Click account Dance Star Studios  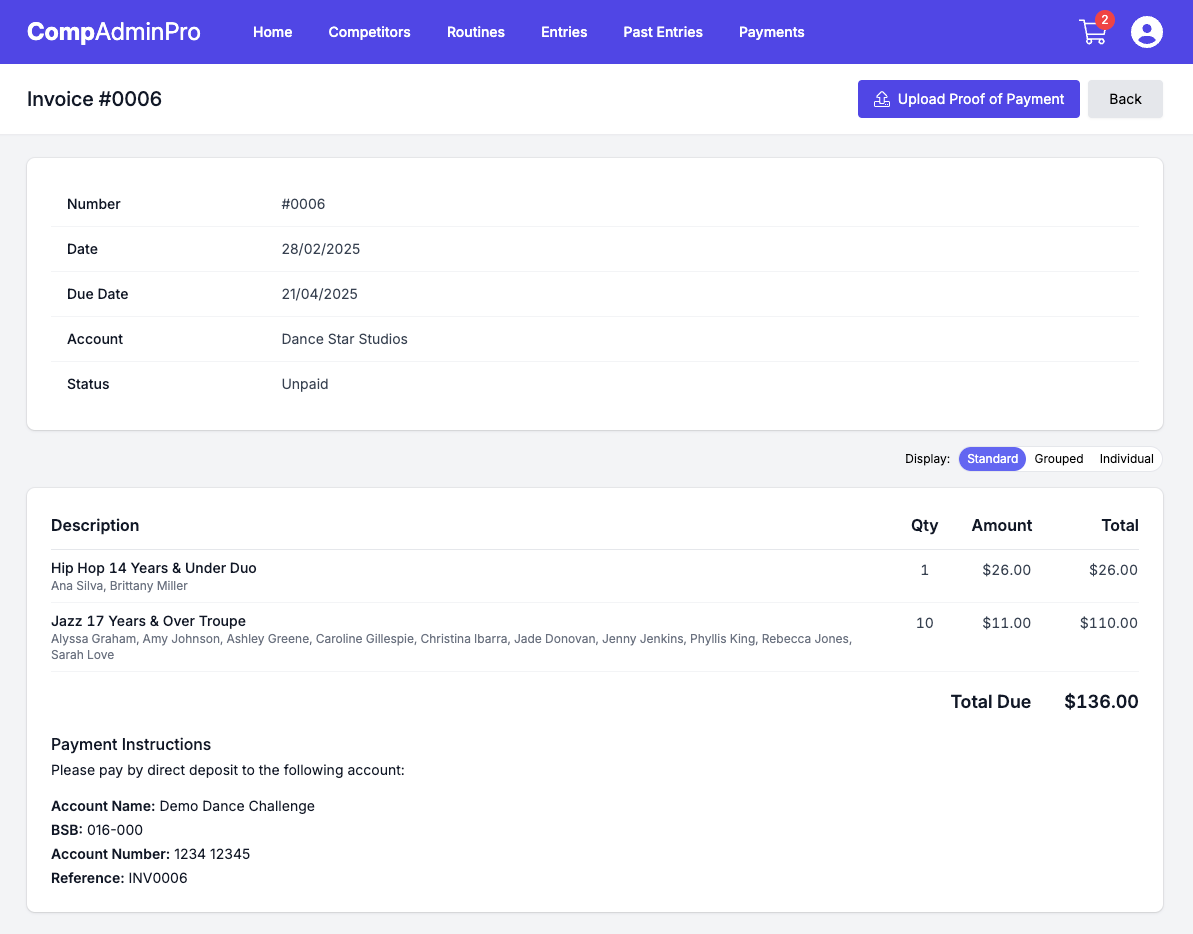344,339
